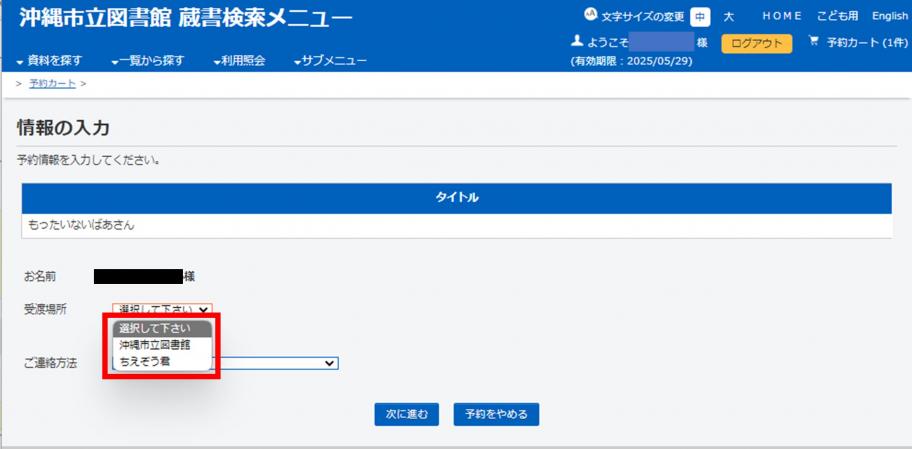This screenshot has height=449, width=912.
Task: Go to HOME link
Action: (x=782, y=16)
